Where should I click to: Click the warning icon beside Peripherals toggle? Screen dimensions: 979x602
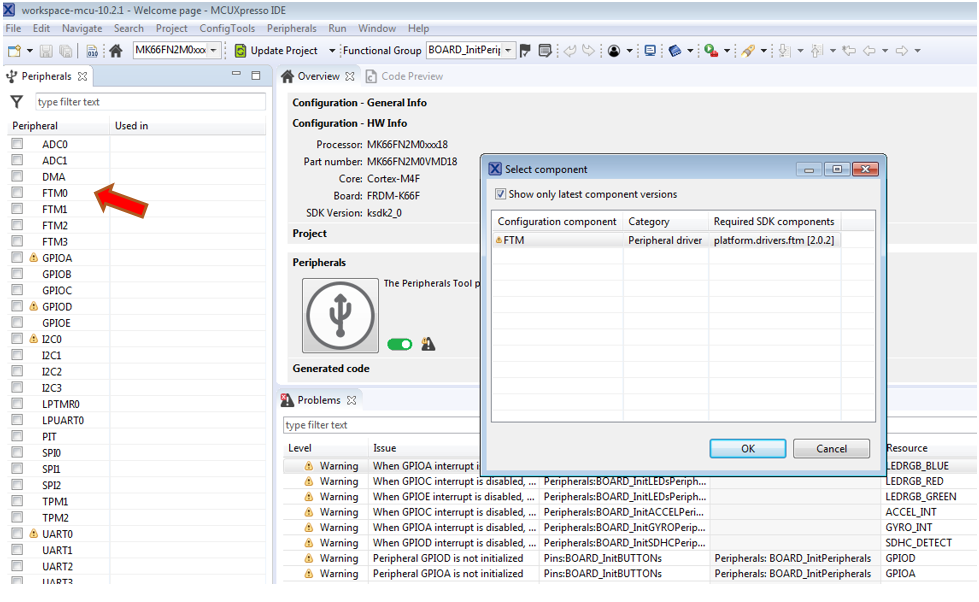428,344
